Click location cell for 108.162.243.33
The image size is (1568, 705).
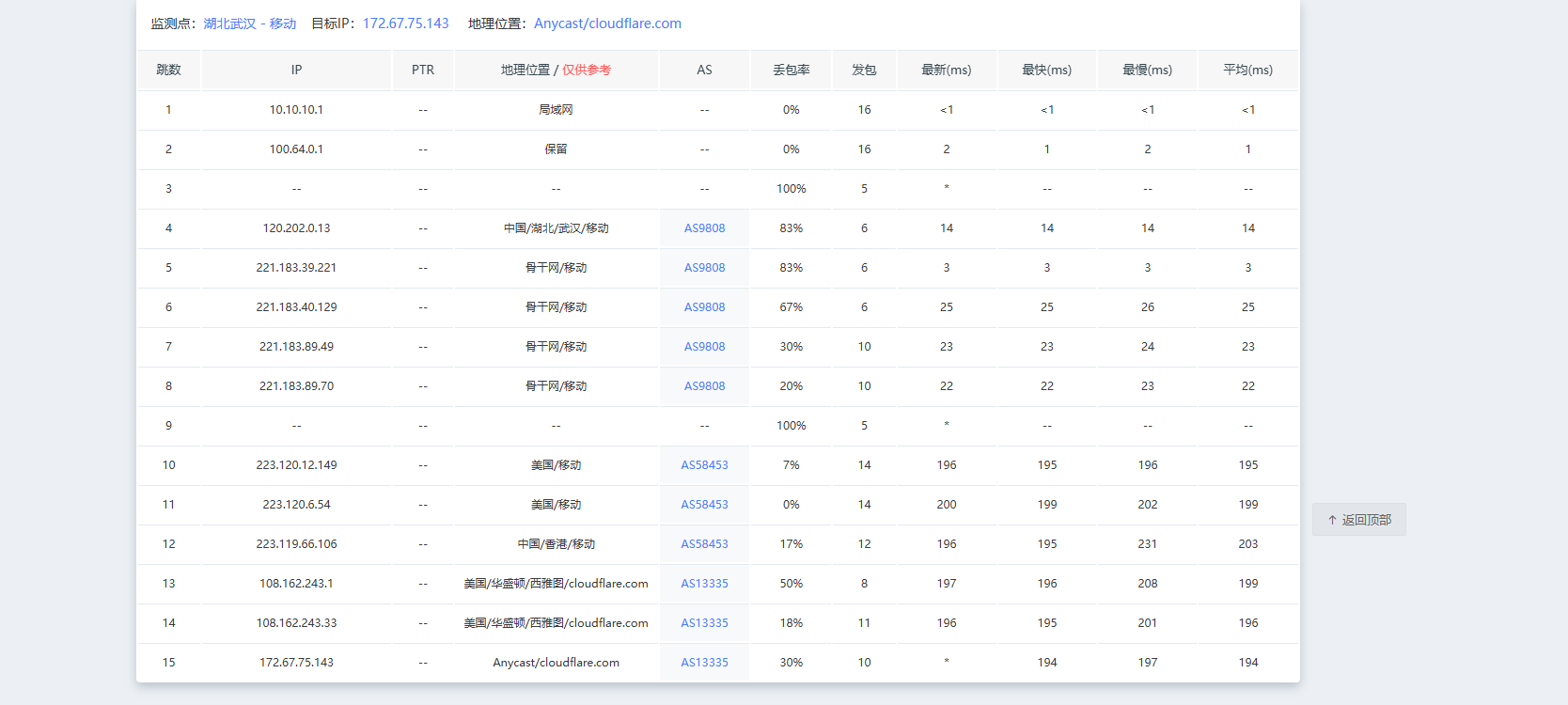point(557,623)
